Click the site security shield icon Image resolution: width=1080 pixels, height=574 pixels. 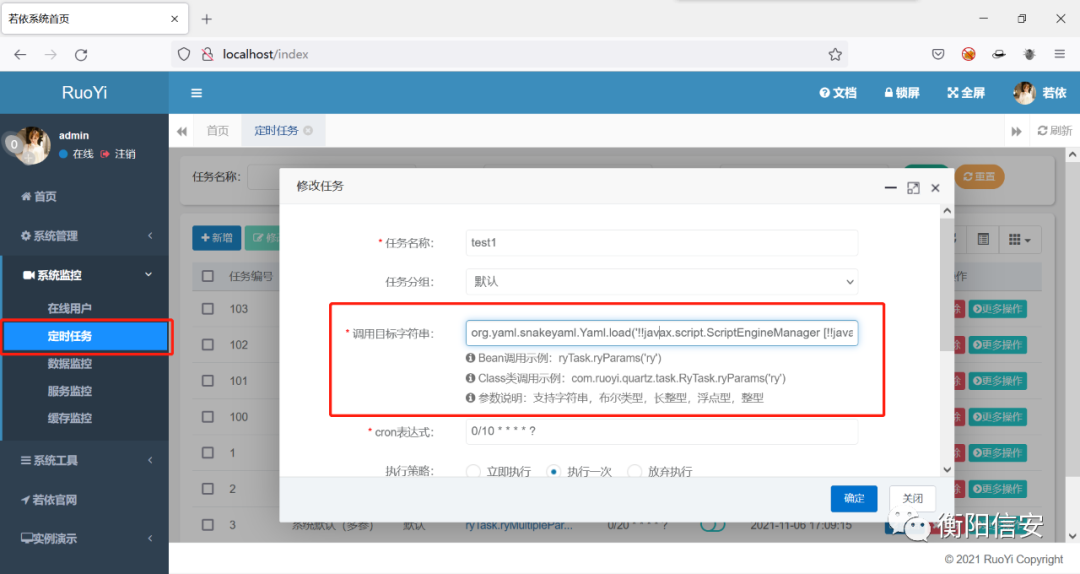[x=184, y=54]
